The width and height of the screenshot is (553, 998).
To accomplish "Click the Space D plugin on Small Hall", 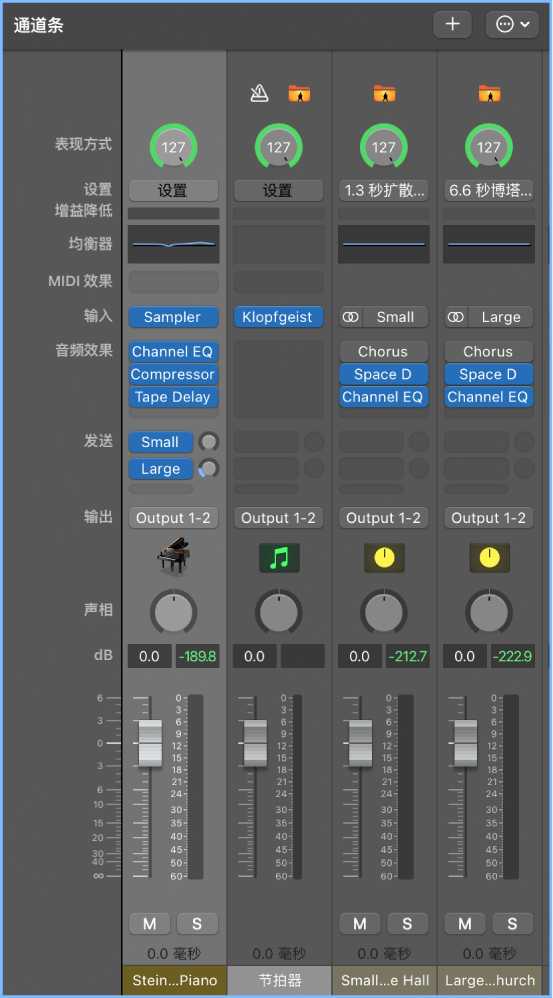I will click(x=384, y=374).
